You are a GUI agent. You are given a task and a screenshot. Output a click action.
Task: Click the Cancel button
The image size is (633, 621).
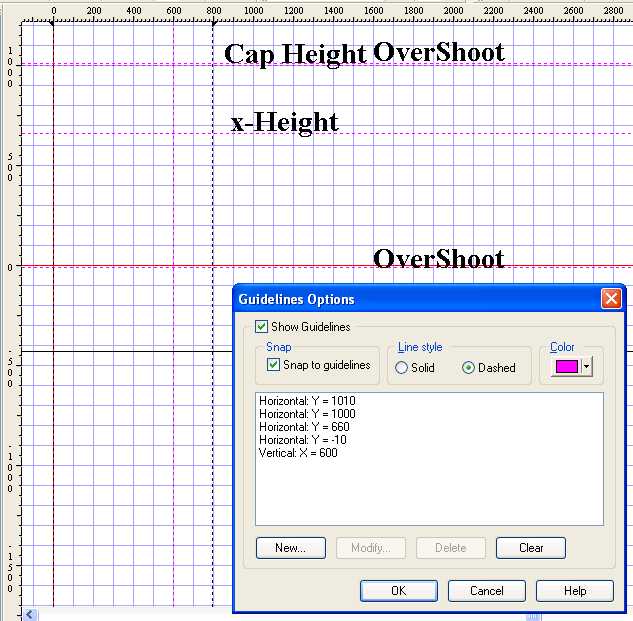tap(486, 591)
